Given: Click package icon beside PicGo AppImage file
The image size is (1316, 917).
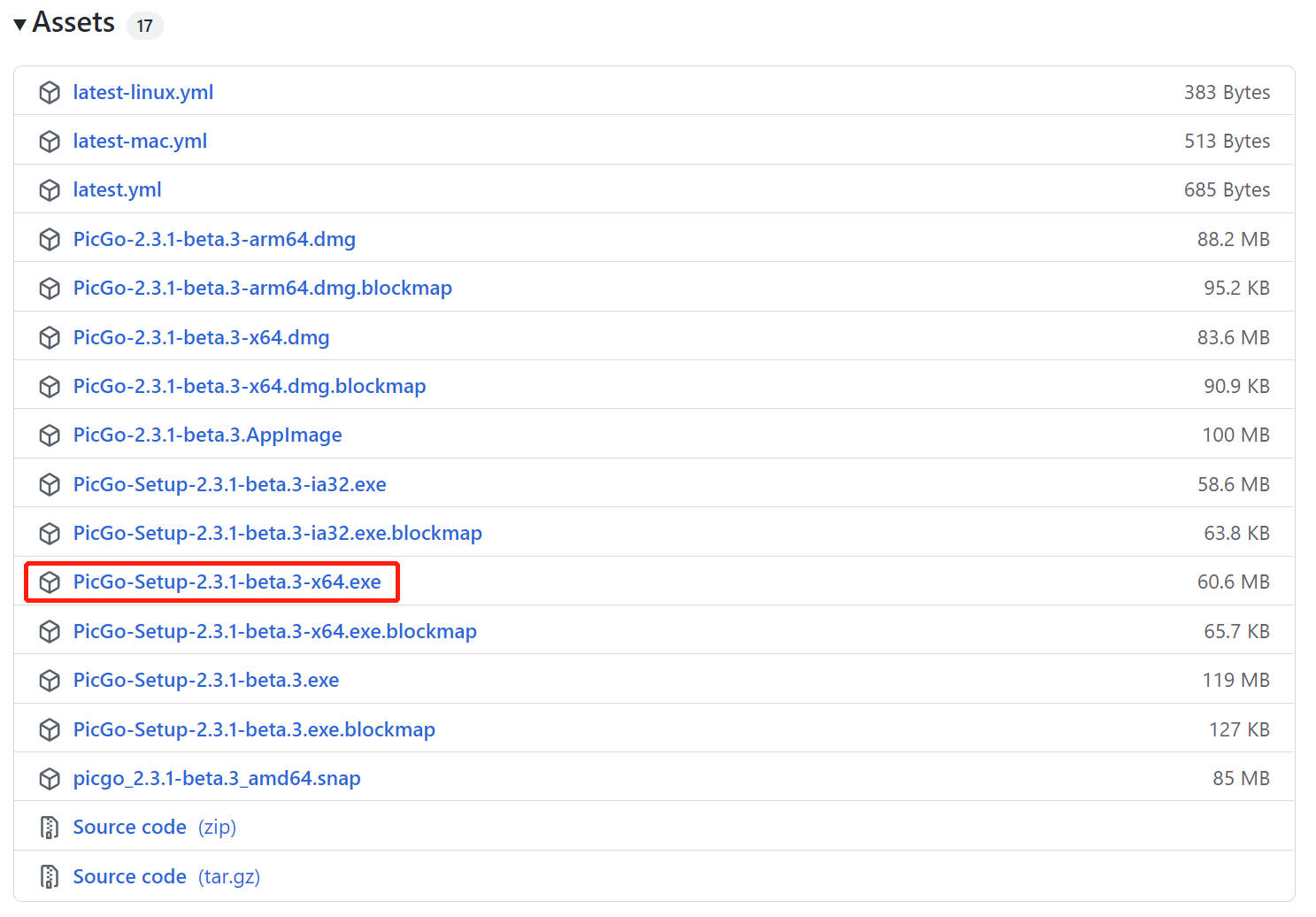Looking at the screenshot, I should 50,435.
